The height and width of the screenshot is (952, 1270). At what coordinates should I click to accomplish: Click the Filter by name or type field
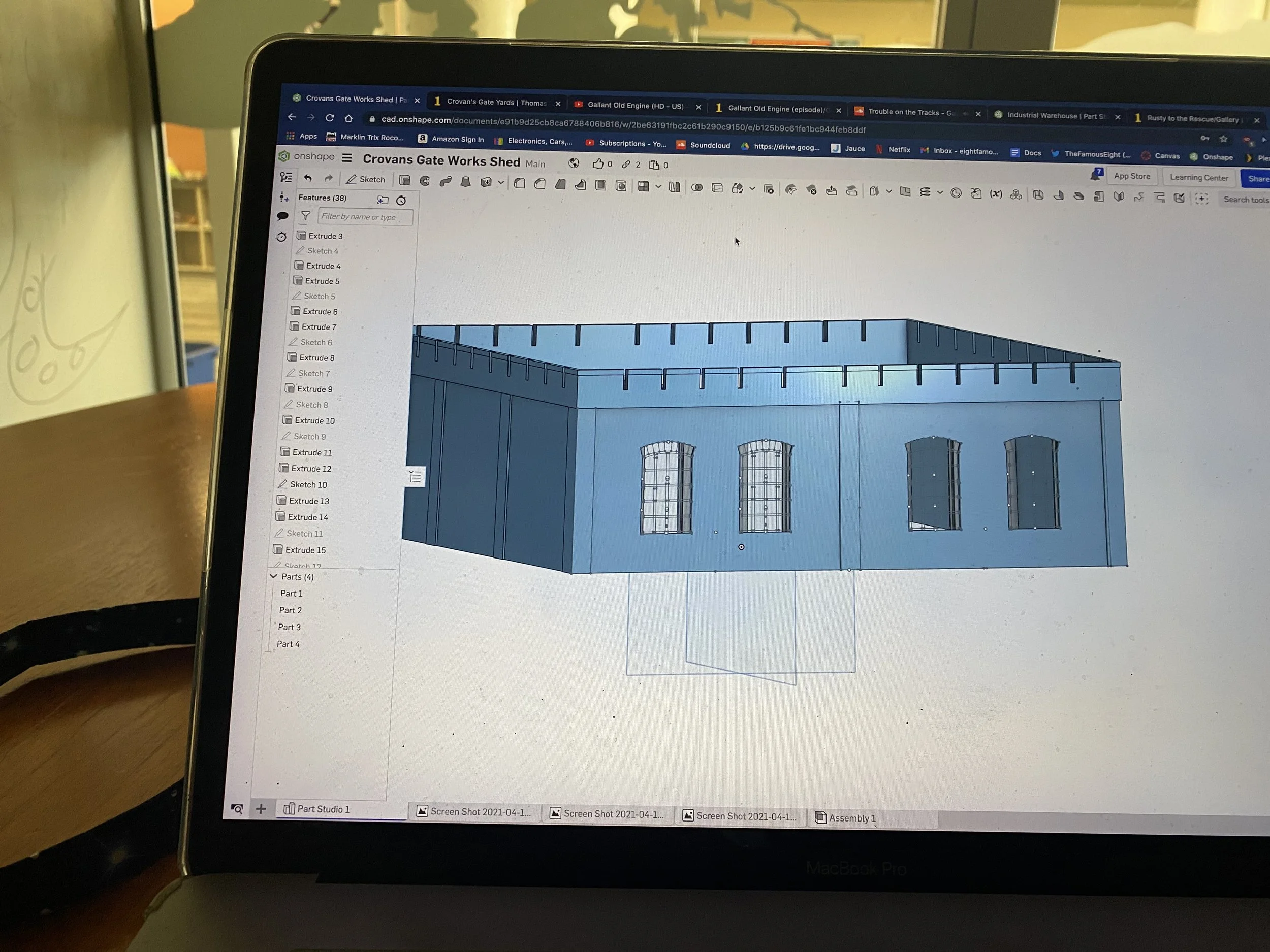[365, 217]
